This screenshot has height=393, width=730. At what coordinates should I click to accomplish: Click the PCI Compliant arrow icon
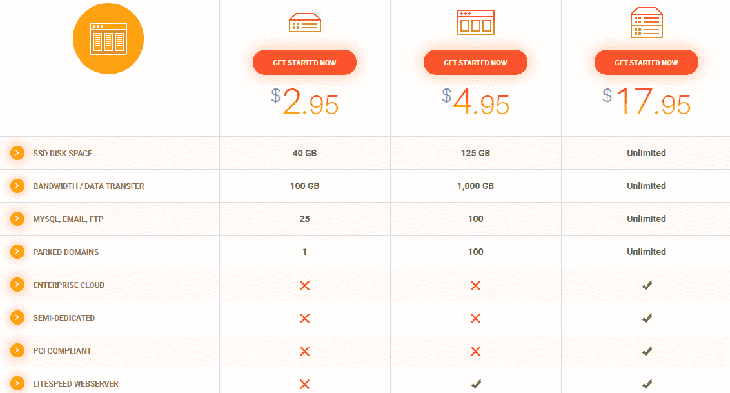click(x=17, y=351)
